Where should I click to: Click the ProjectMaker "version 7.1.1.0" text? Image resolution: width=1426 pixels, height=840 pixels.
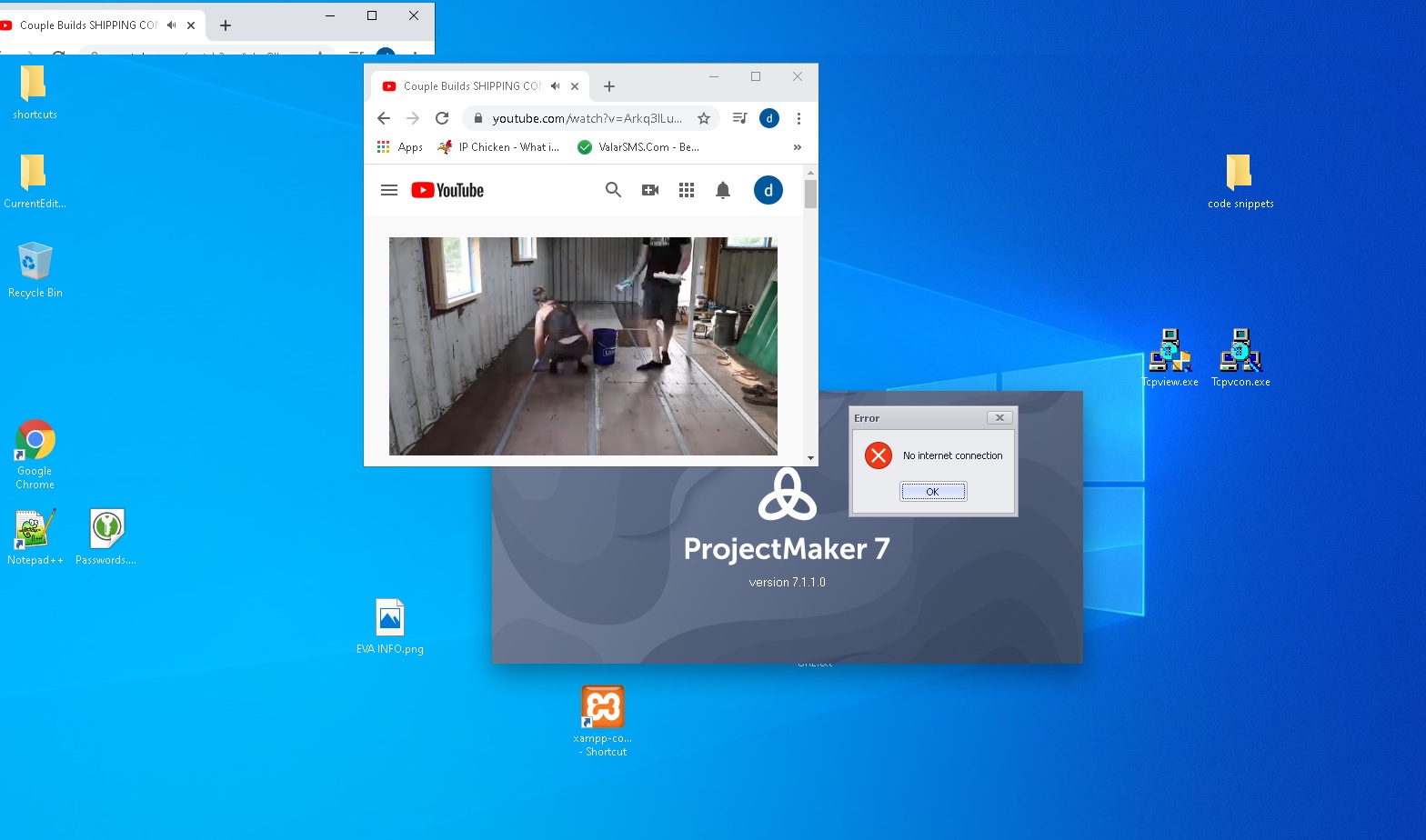tap(788, 582)
